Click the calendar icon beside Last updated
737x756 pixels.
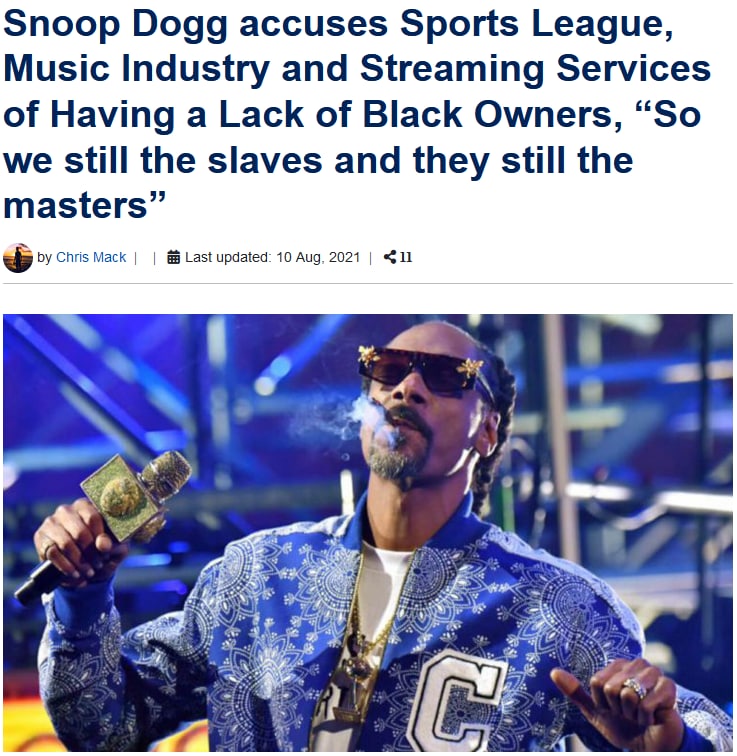[x=174, y=257]
